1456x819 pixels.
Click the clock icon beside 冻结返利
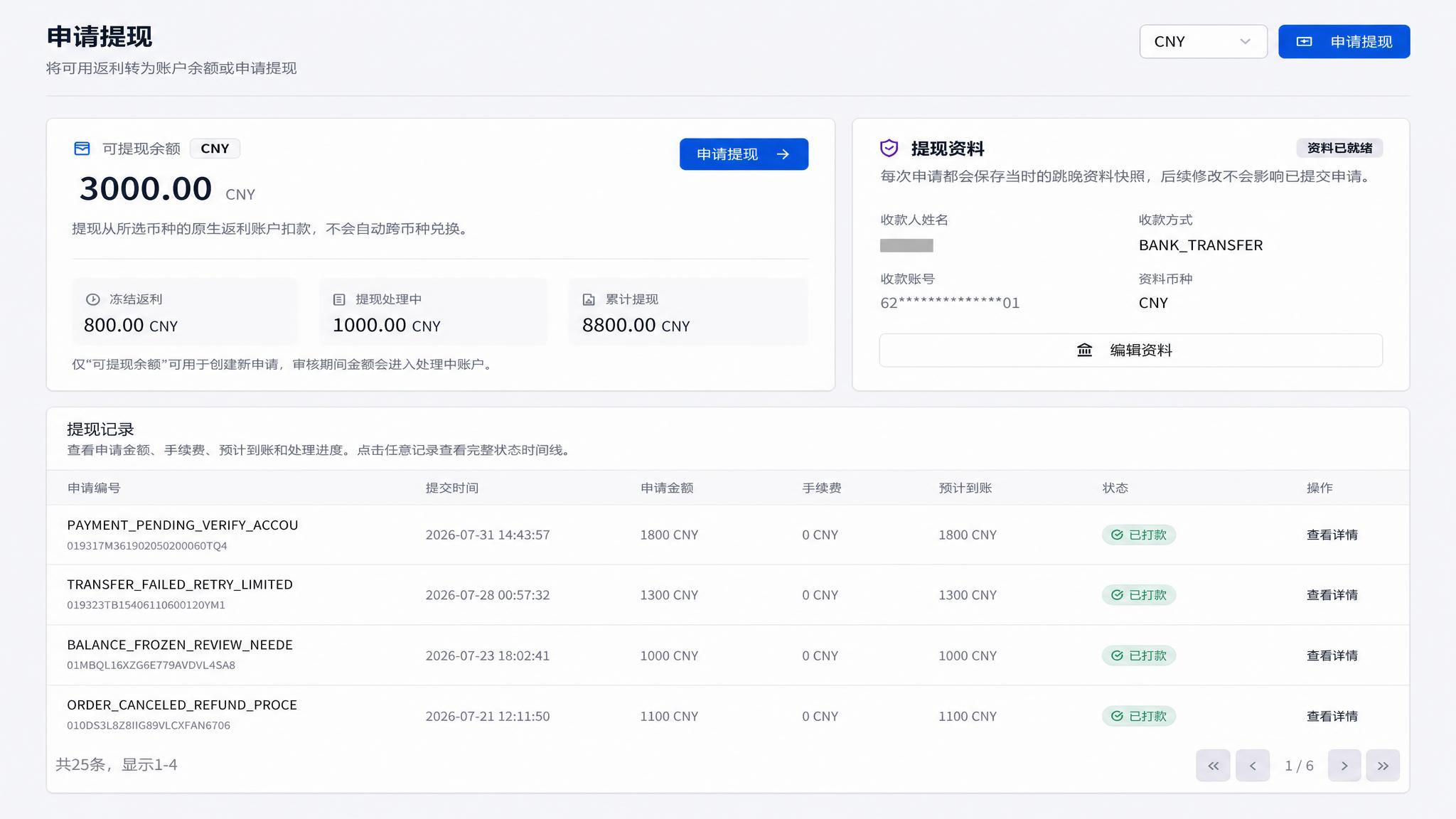(x=92, y=299)
